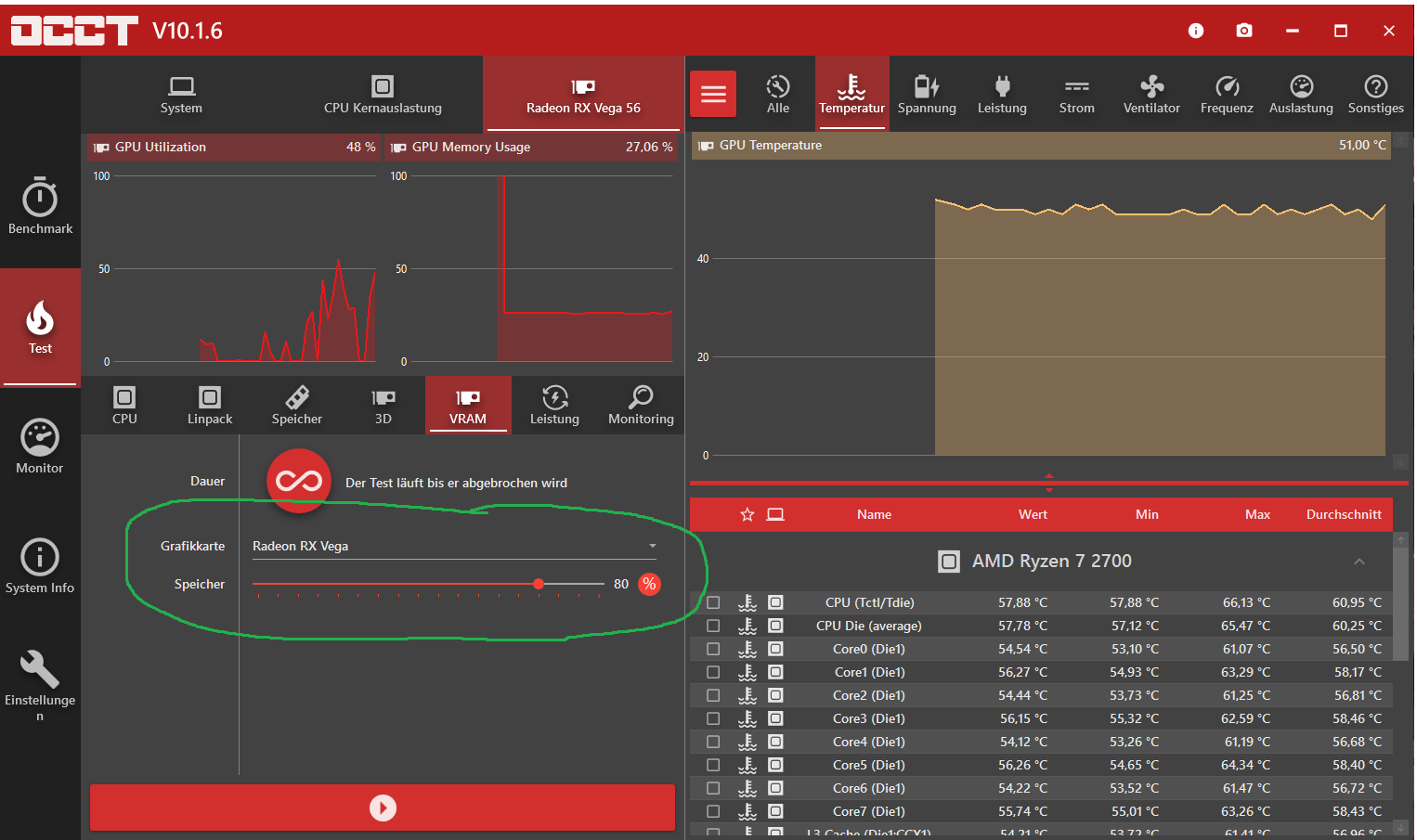Toggle the percent unit button for Speicher
Screen dimensions: 1417x840
(650, 584)
